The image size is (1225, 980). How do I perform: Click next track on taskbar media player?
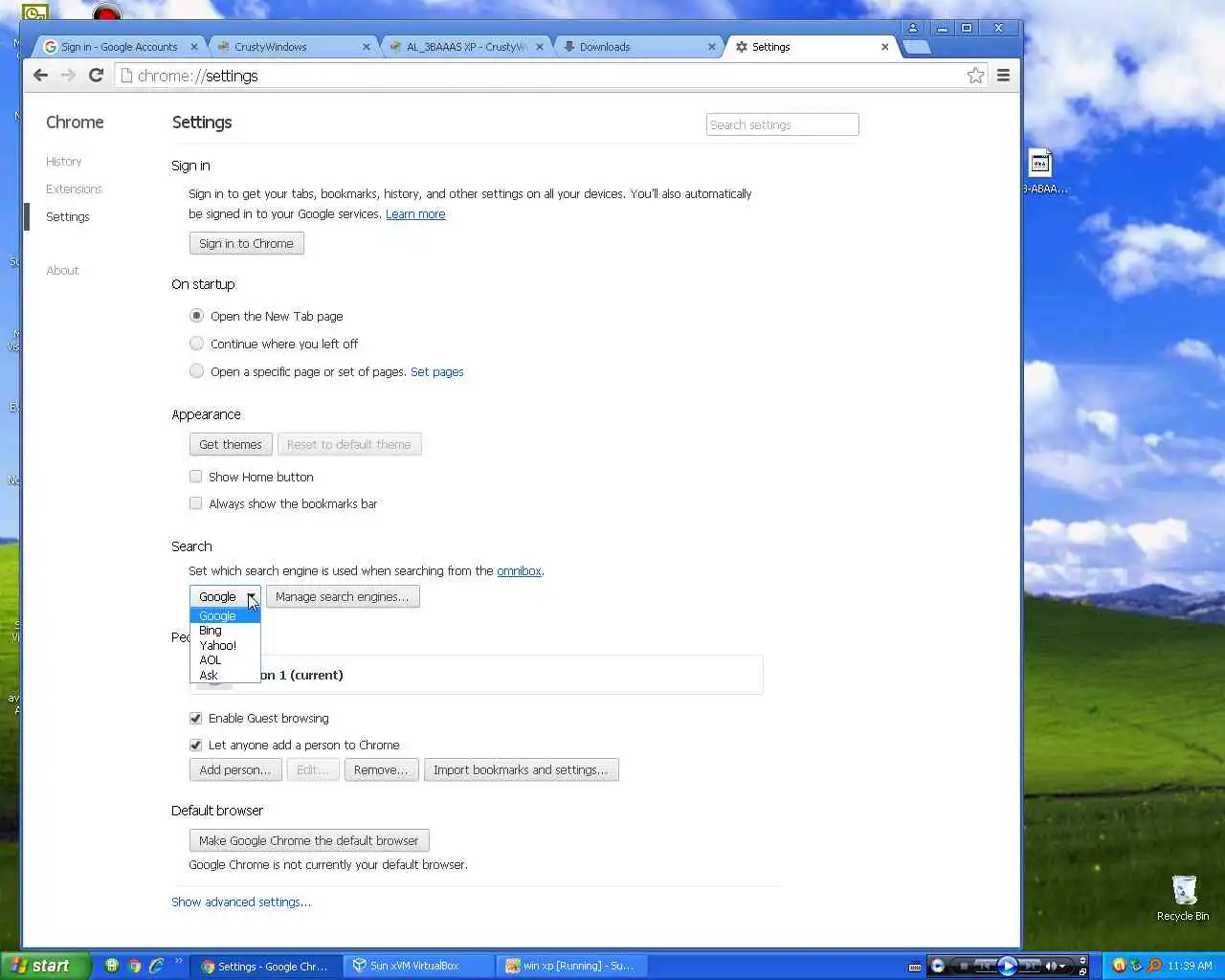1031,966
